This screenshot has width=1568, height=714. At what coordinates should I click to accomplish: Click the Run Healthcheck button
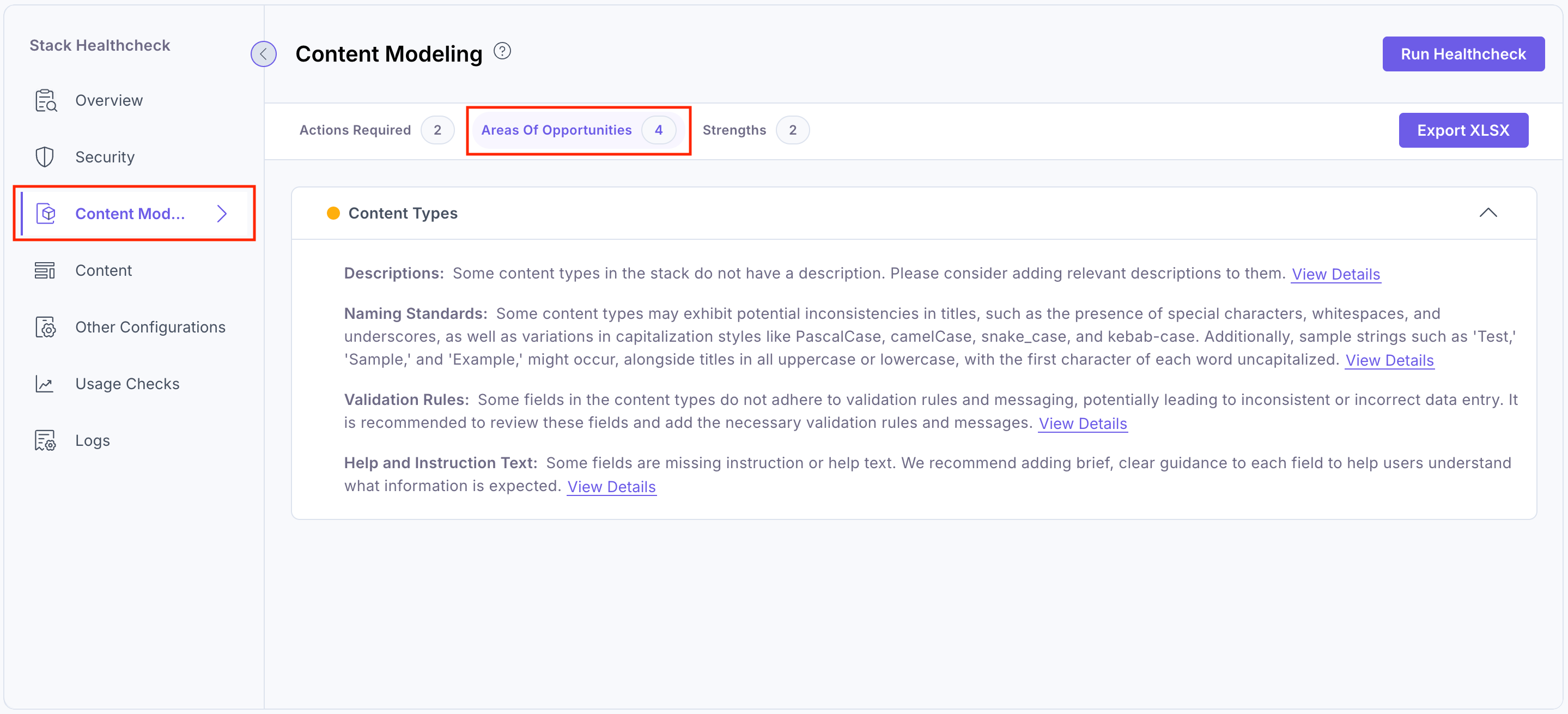pos(1463,53)
